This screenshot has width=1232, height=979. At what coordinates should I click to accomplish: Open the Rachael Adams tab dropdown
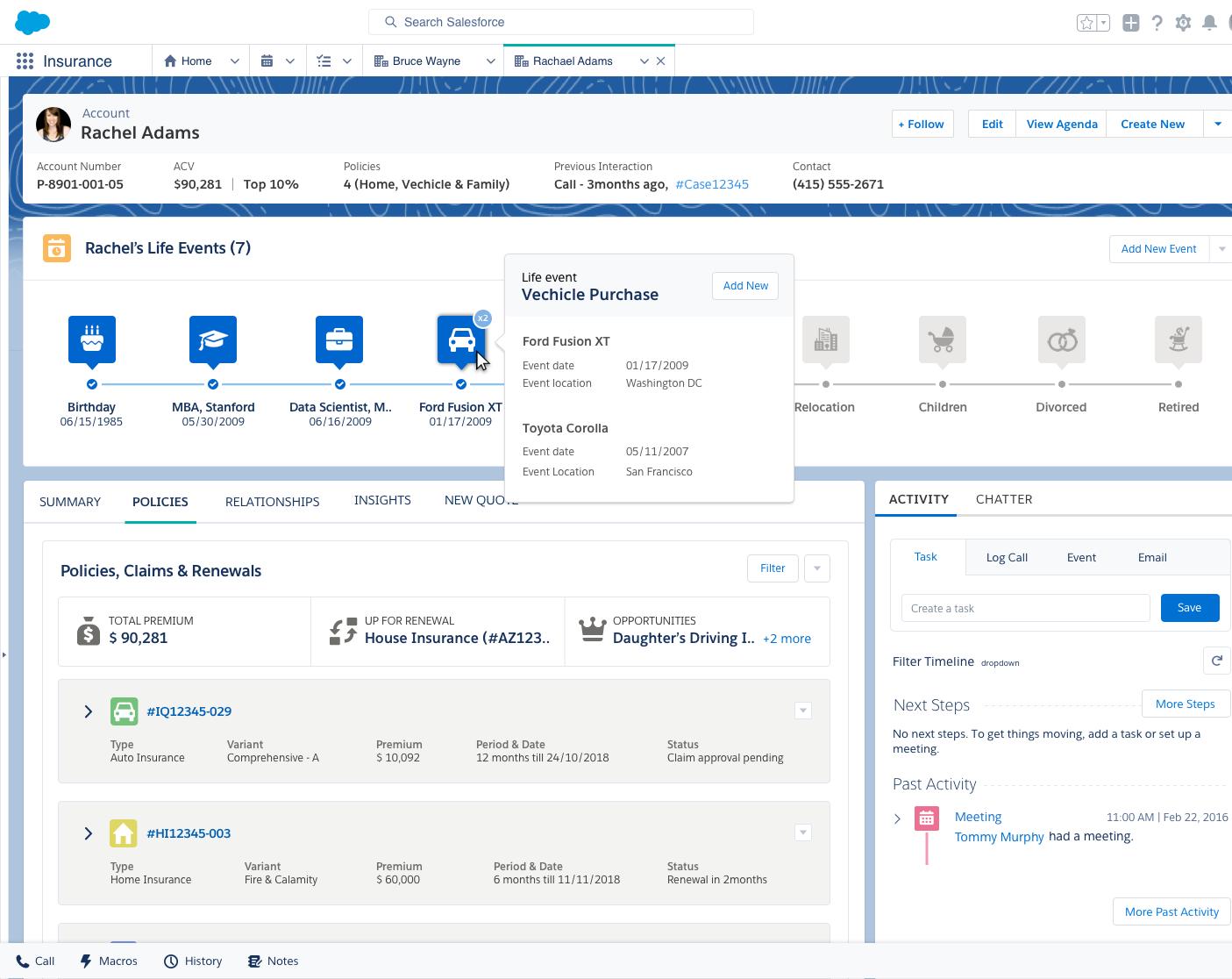click(644, 61)
